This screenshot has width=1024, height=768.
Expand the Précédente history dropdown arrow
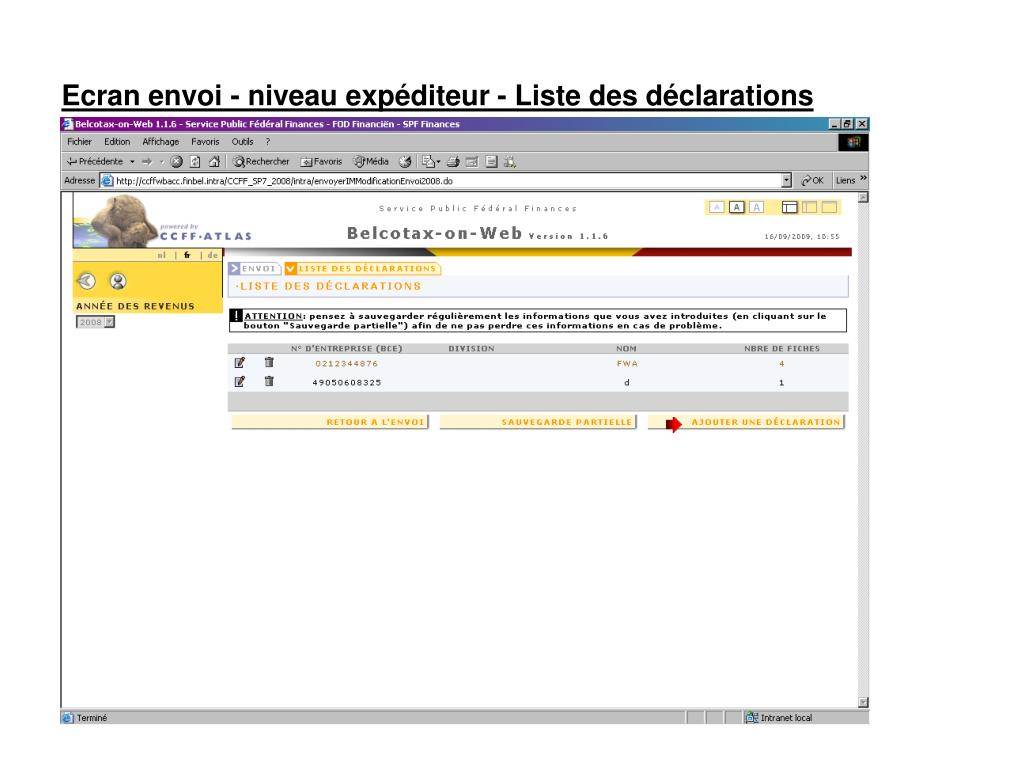[x=132, y=161]
